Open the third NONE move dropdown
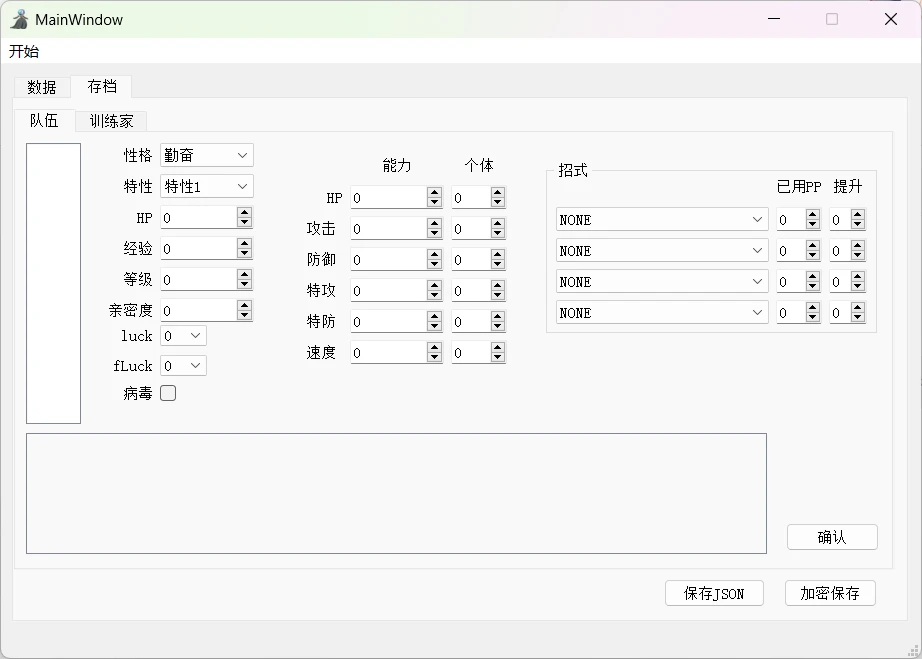Image resolution: width=922 pixels, height=659 pixels. pos(662,282)
